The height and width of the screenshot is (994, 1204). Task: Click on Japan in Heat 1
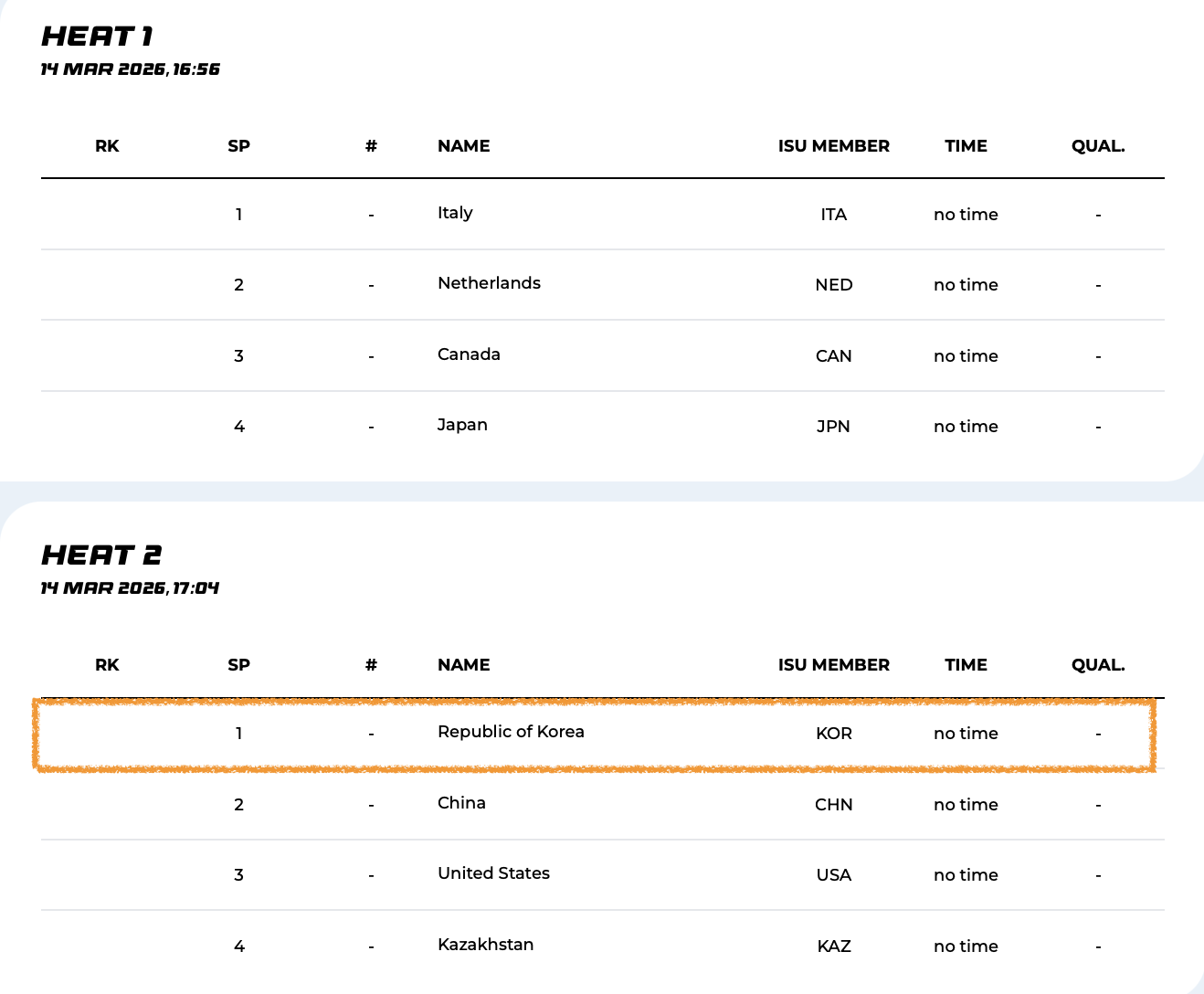(462, 425)
